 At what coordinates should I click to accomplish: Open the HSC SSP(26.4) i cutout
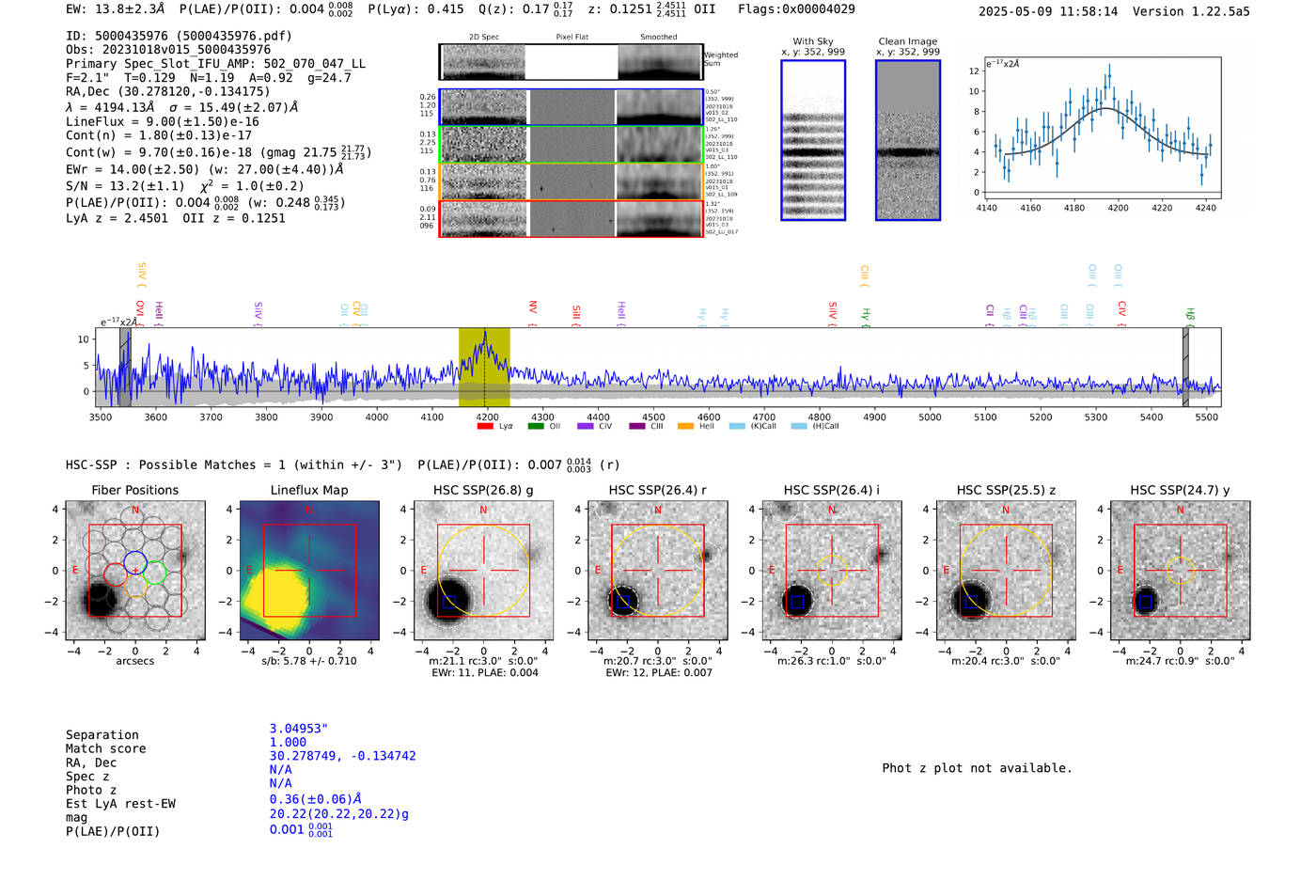point(832,570)
